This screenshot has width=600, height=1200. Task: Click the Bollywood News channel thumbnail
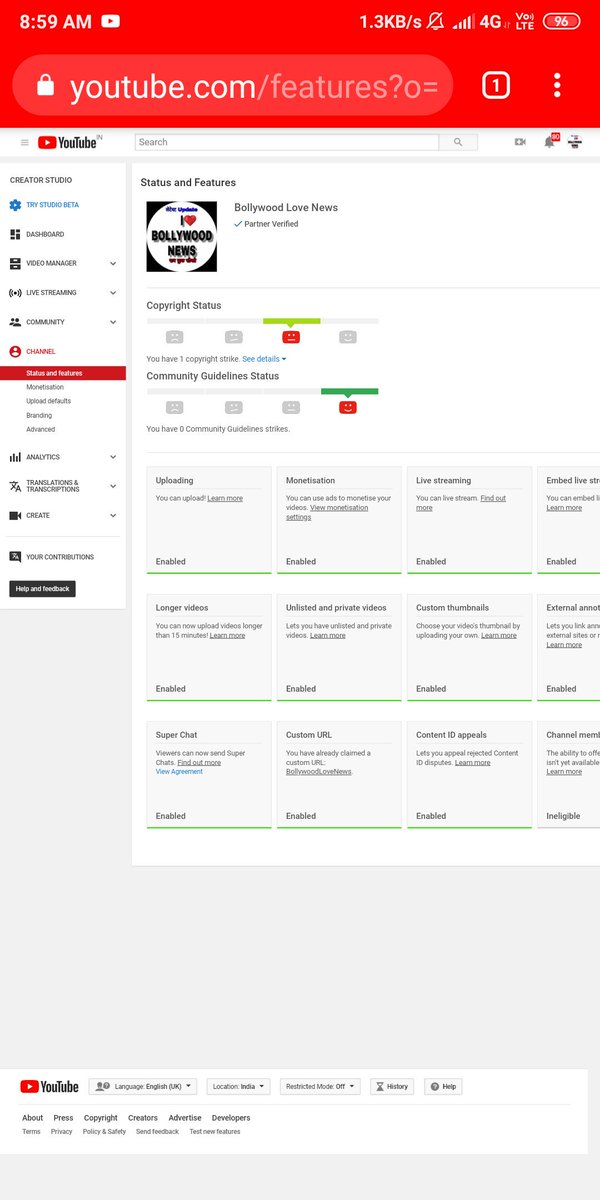(181, 237)
